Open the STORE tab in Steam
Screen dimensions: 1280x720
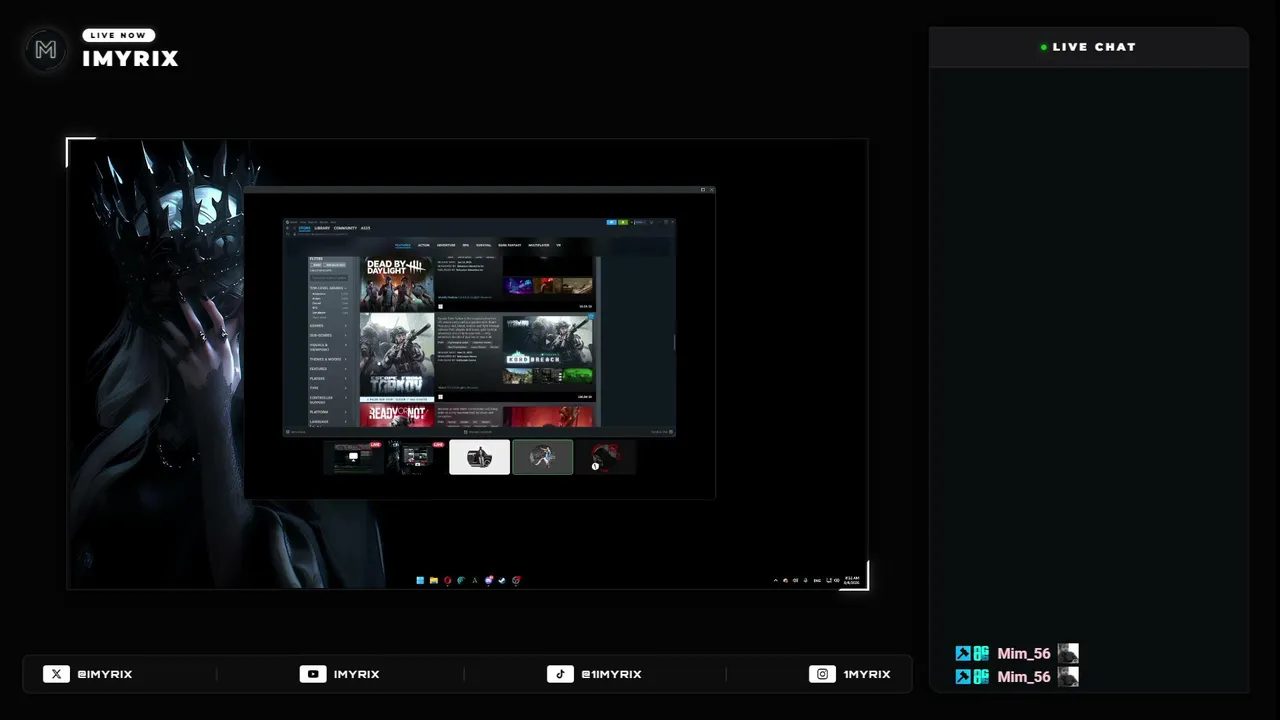(305, 228)
